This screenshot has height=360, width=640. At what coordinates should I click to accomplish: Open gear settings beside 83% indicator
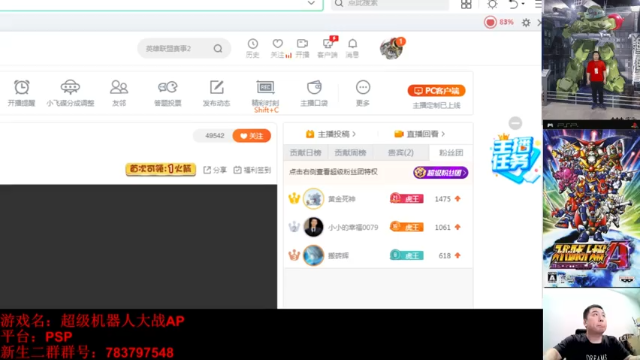pos(526,22)
